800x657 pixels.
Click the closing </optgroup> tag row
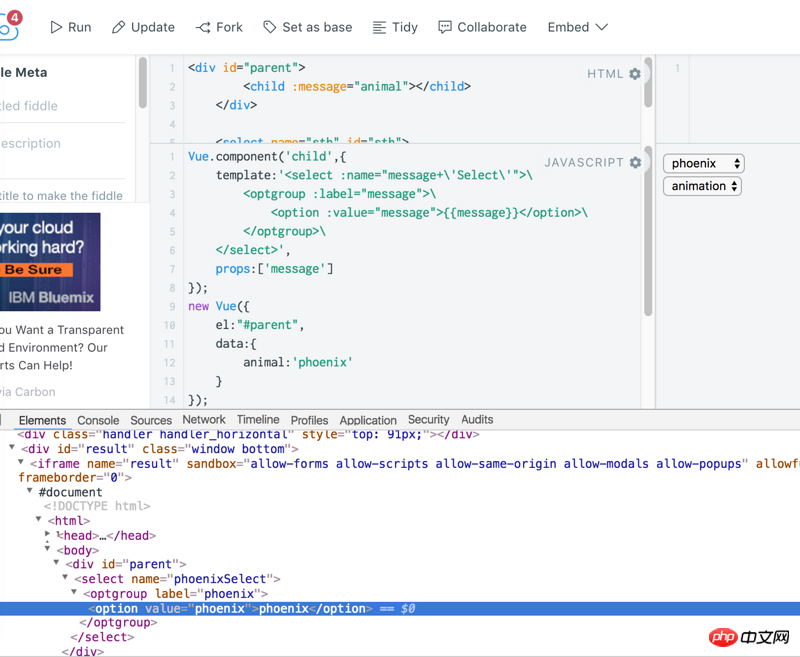click(118, 622)
